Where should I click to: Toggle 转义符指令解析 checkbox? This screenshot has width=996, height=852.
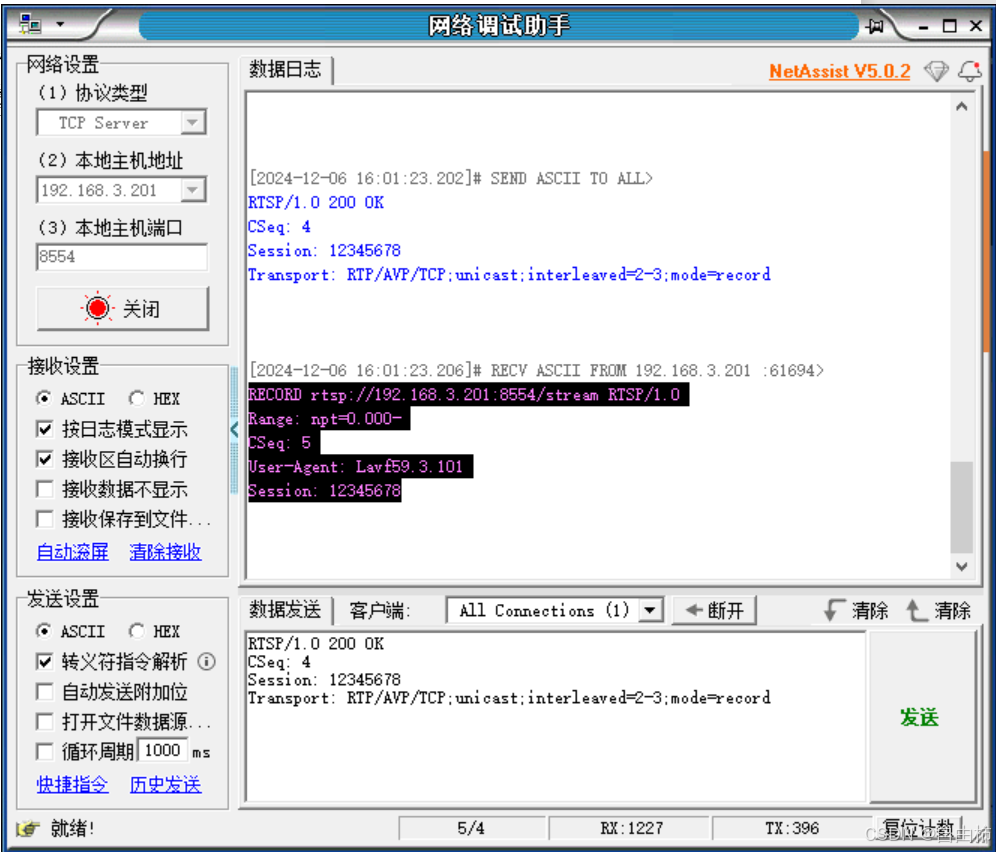(44, 662)
